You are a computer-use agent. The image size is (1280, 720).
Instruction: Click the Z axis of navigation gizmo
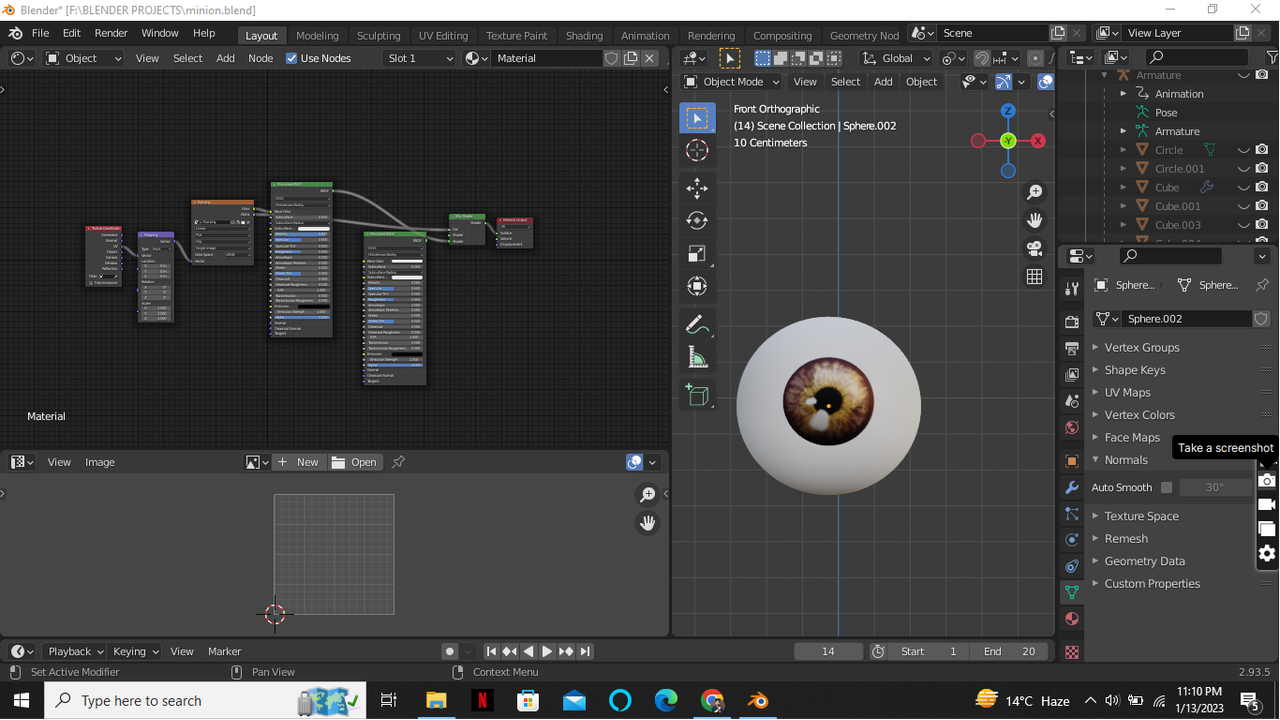pos(1008,111)
